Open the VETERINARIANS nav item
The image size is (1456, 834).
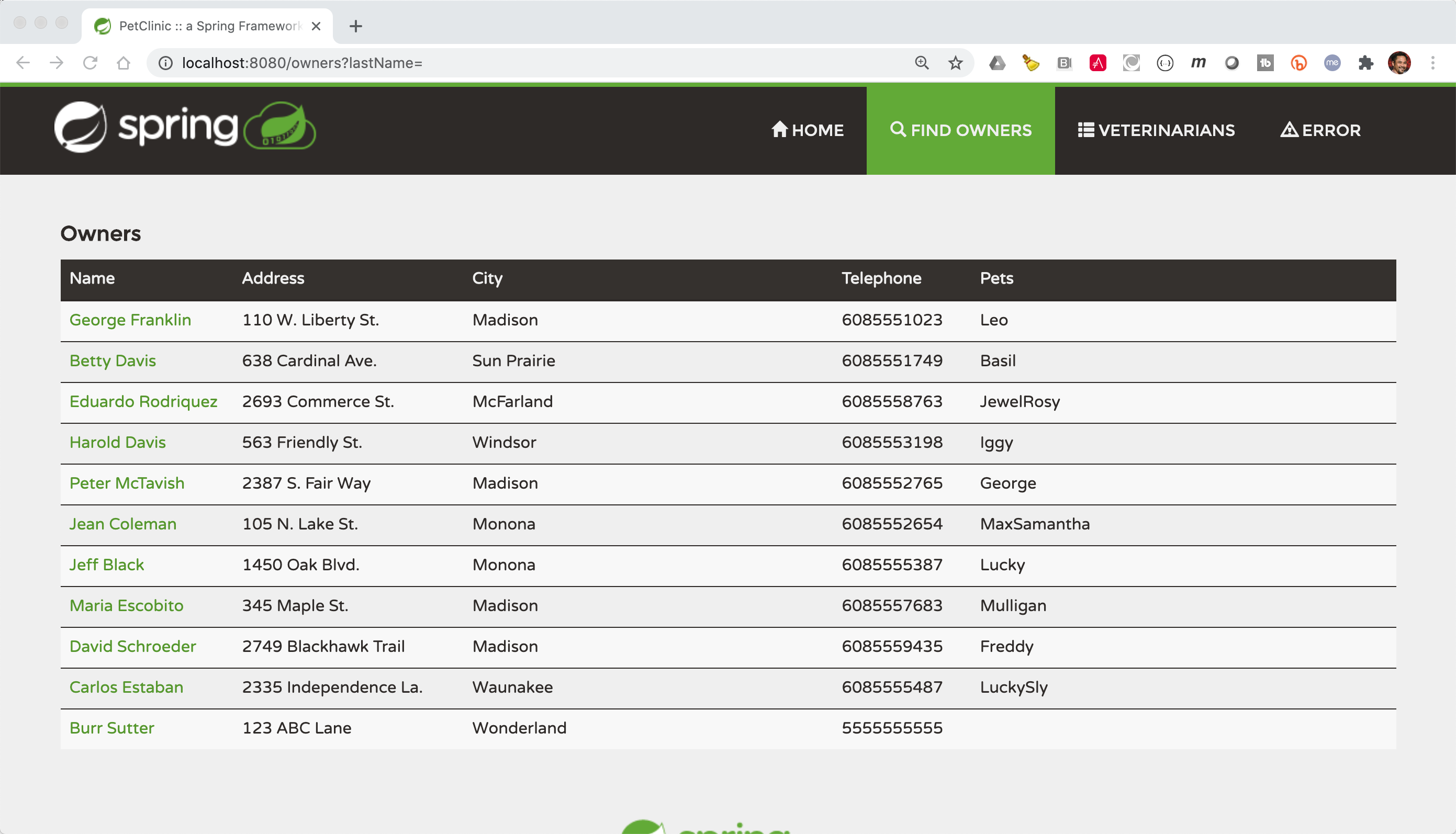point(1156,130)
